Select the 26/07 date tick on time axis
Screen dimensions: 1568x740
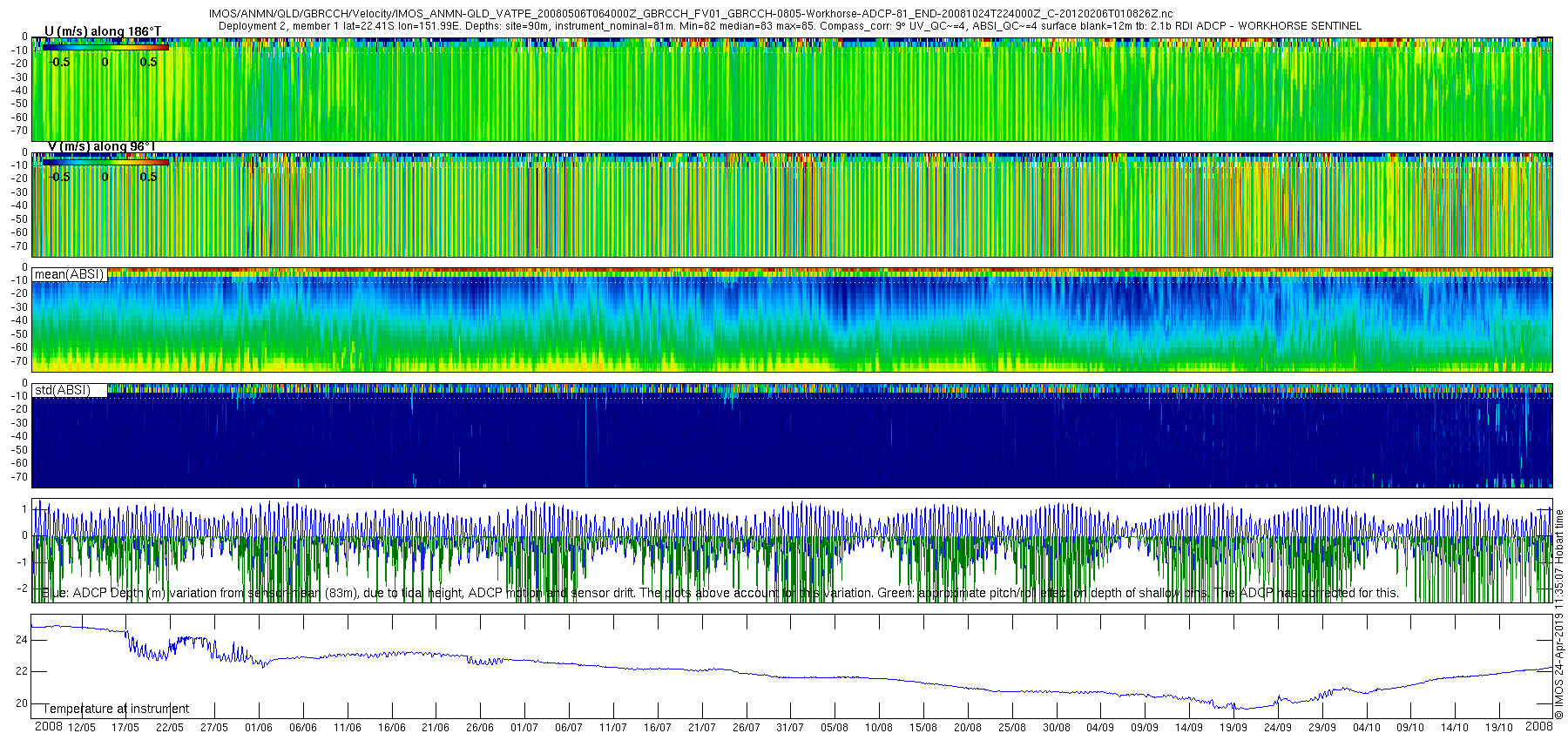[747, 728]
